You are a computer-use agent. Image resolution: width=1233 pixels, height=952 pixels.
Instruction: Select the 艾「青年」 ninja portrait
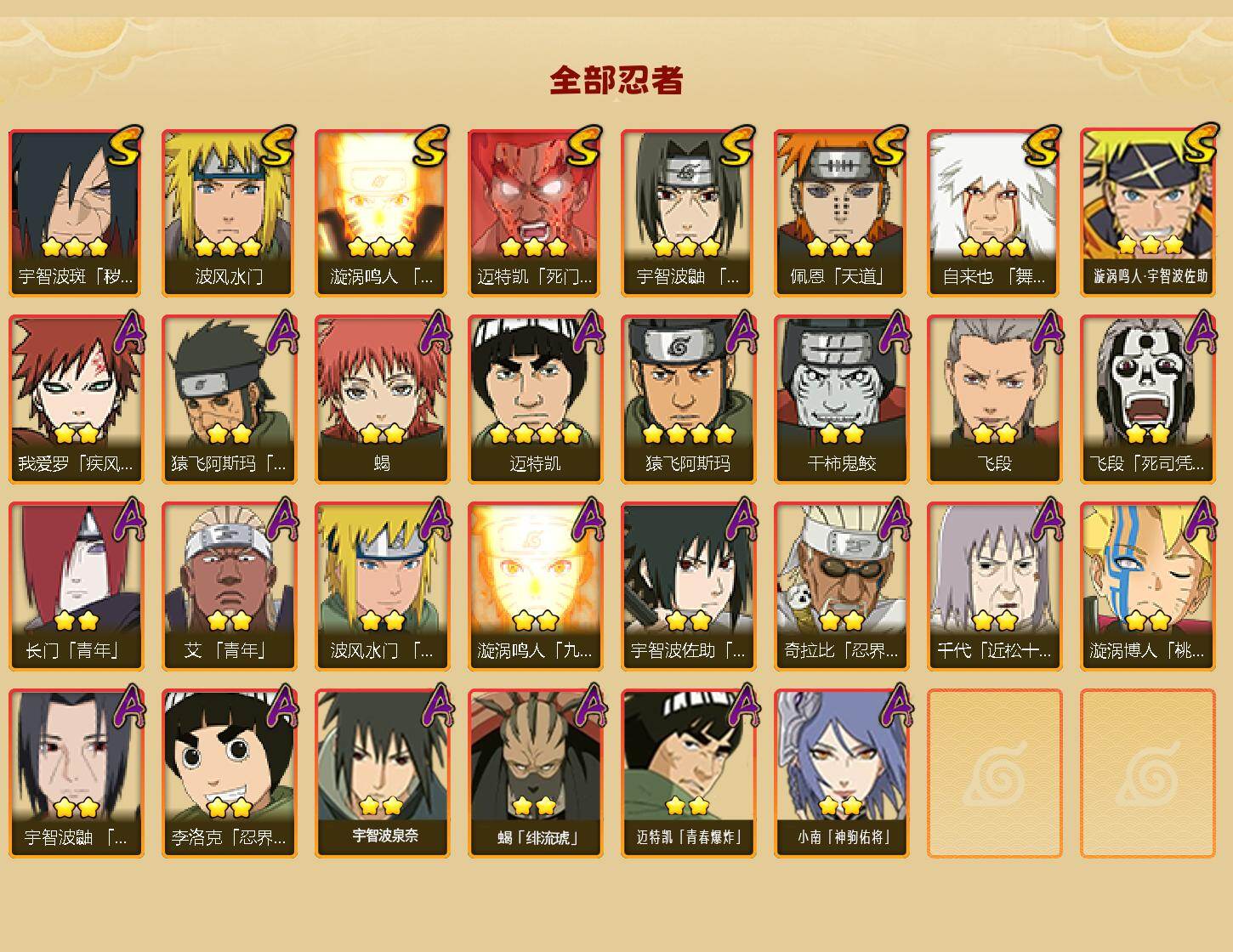(x=229, y=586)
